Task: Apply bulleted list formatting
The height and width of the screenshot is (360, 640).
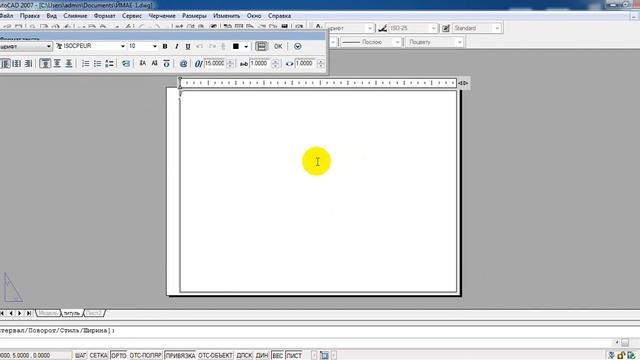Action: (97, 64)
